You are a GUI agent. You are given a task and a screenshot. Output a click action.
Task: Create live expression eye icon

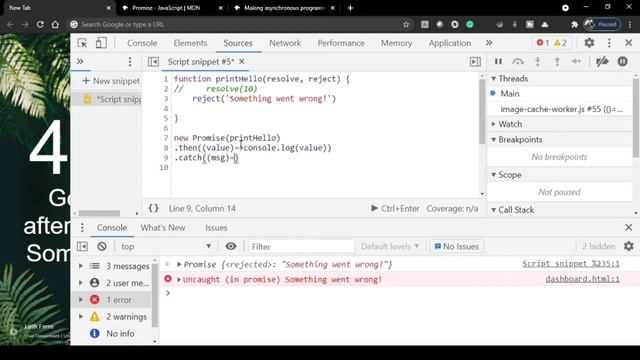tap(231, 246)
